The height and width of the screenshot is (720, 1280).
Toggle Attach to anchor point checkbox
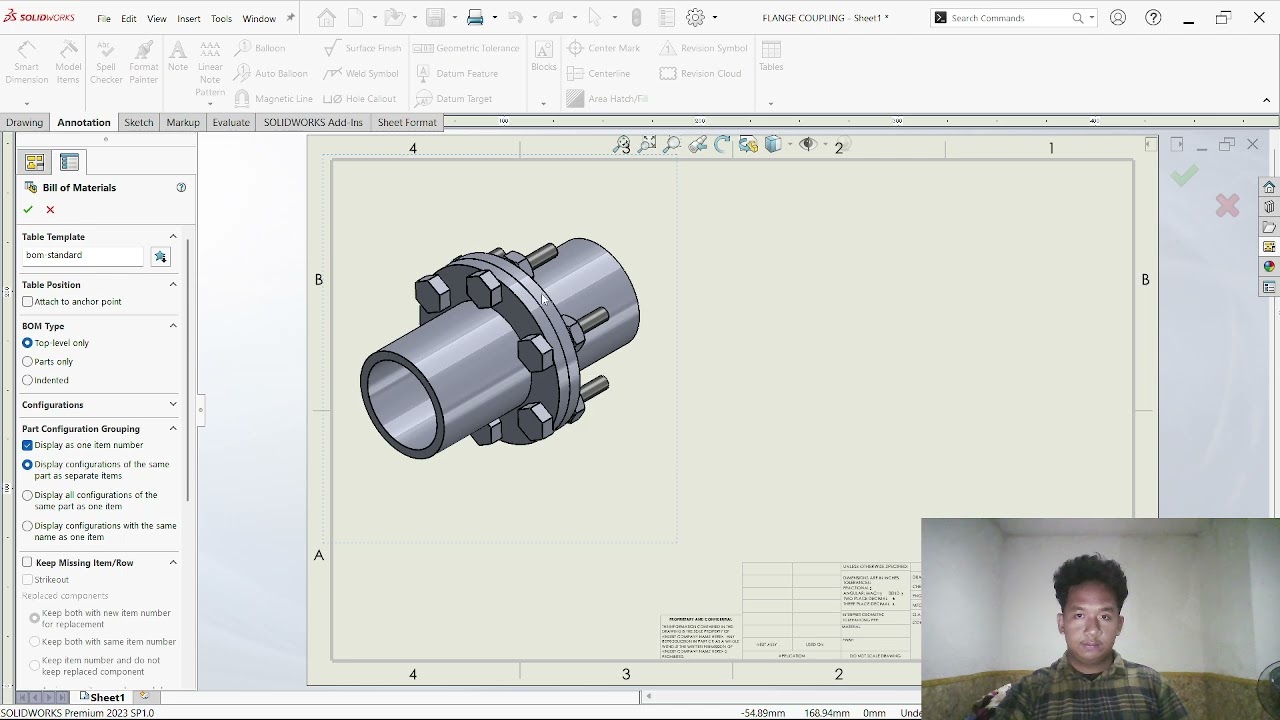tap(28, 301)
